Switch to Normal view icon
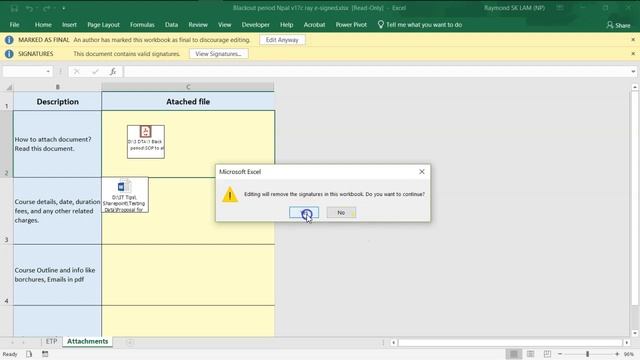 513,354
